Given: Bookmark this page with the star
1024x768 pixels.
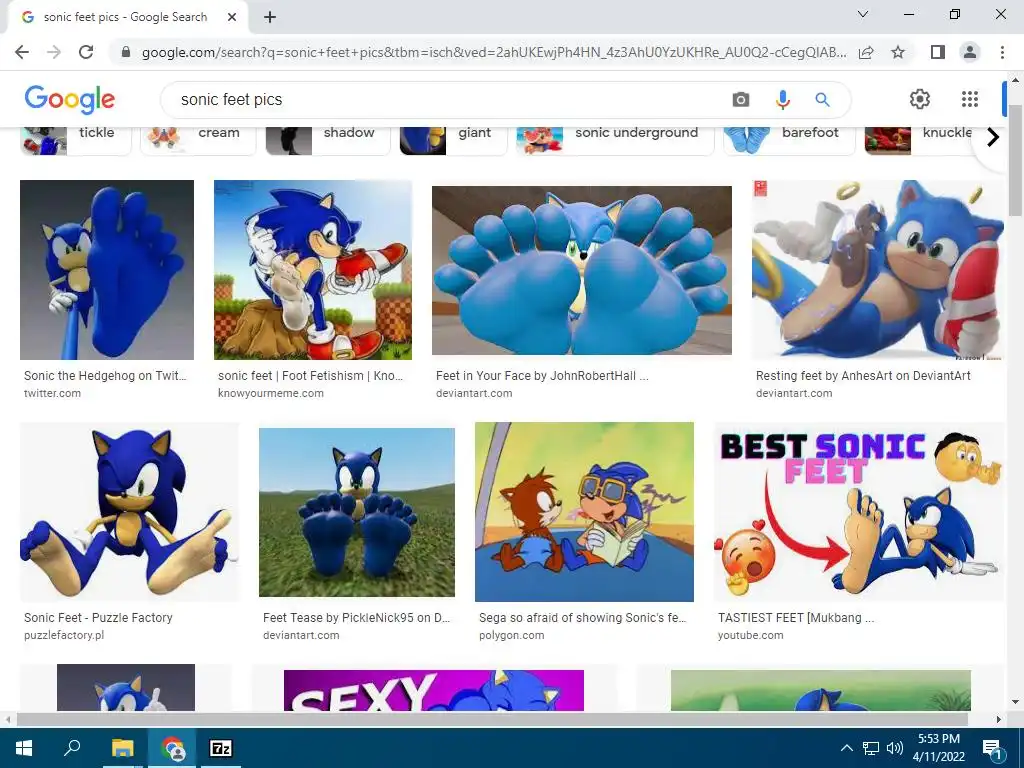Looking at the screenshot, I should click(898, 52).
